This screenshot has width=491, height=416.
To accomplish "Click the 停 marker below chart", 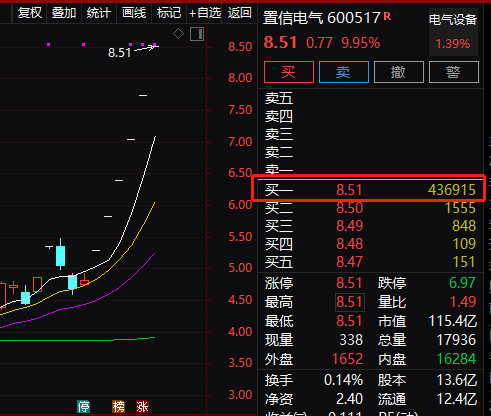I will click(83, 406).
